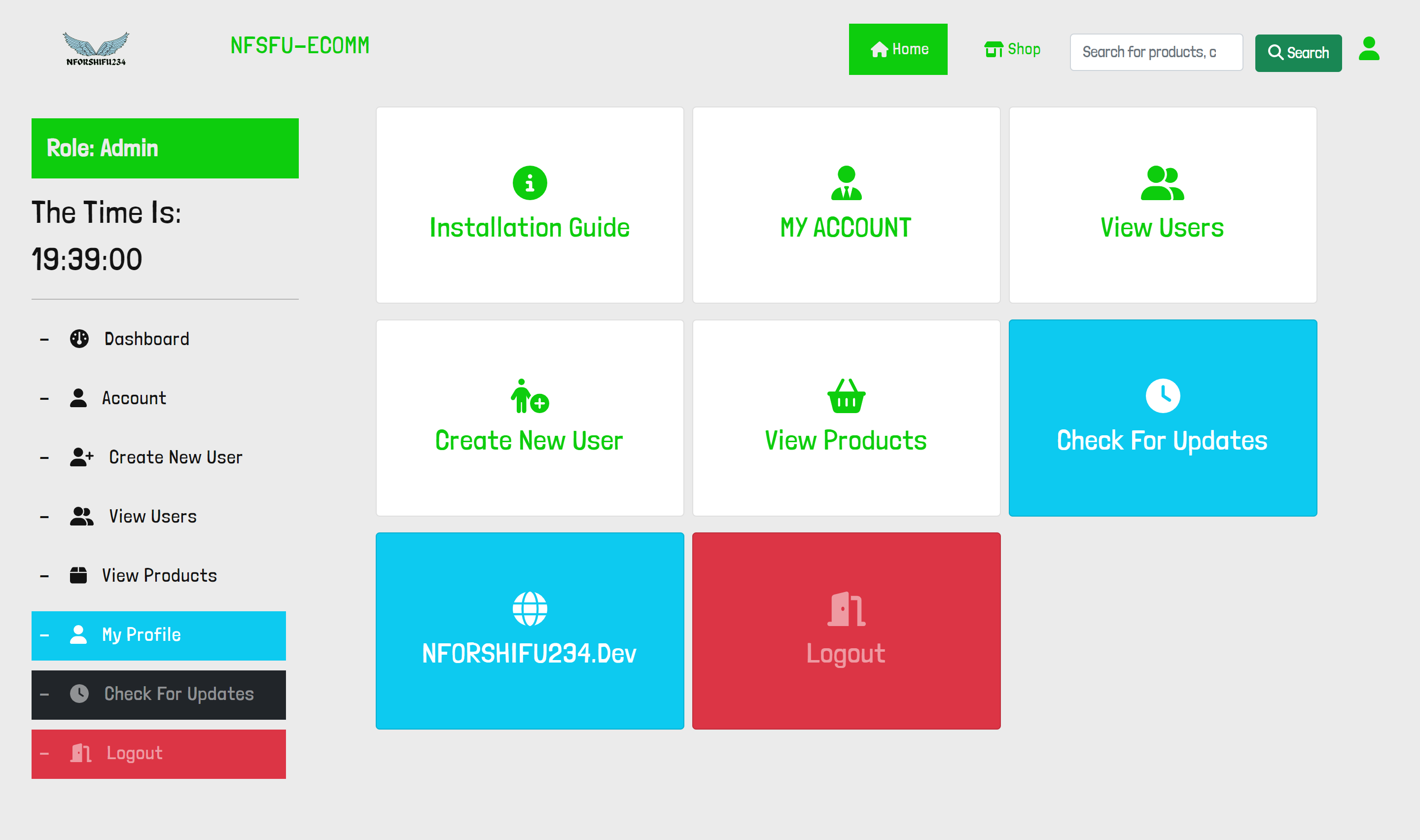Viewport: 1420px width, 840px height.
Task: Click the MY ACCOUNT person icon
Action: (846, 183)
